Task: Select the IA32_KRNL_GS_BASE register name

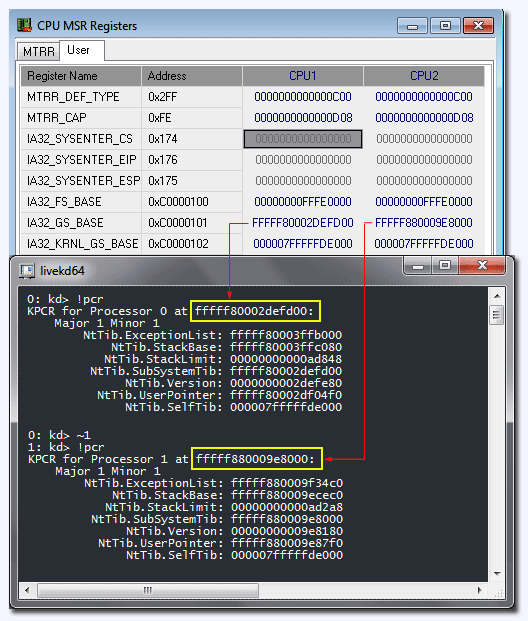Action: click(x=81, y=244)
